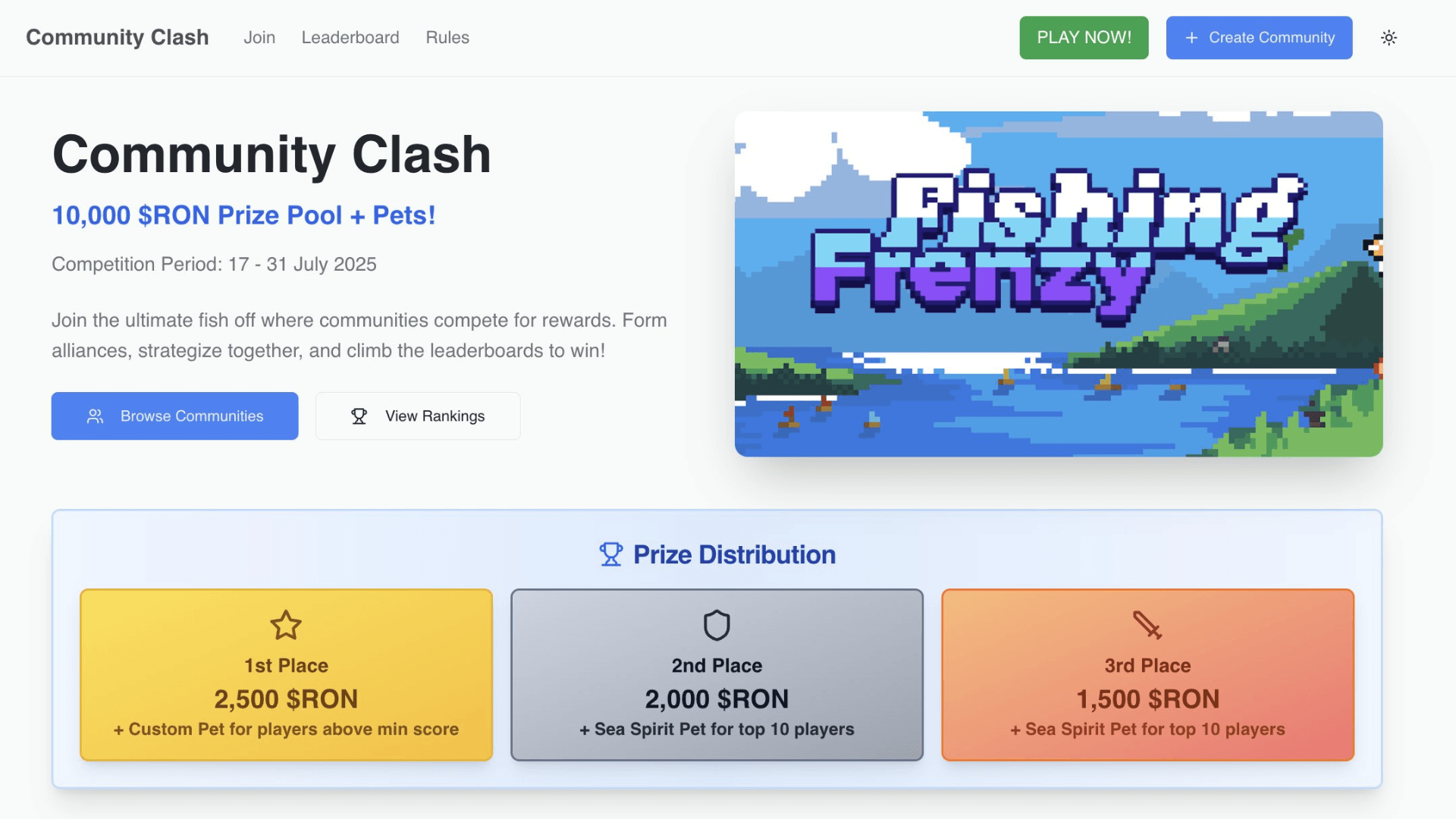The image size is (1456, 819).
Task: Click the trophy icon inside View Rankings button
Action: [359, 416]
